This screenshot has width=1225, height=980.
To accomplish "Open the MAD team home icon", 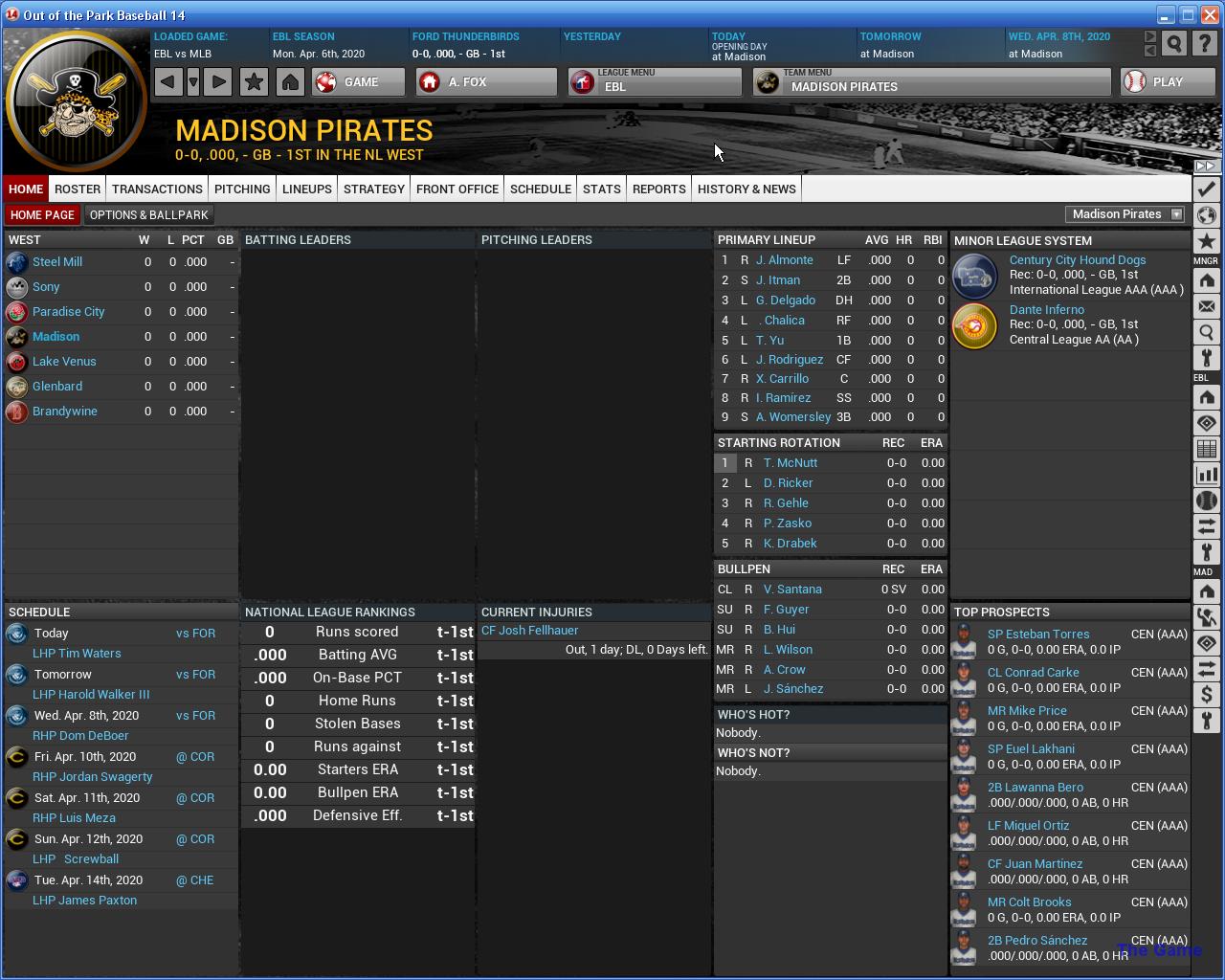I will 1206,591.
